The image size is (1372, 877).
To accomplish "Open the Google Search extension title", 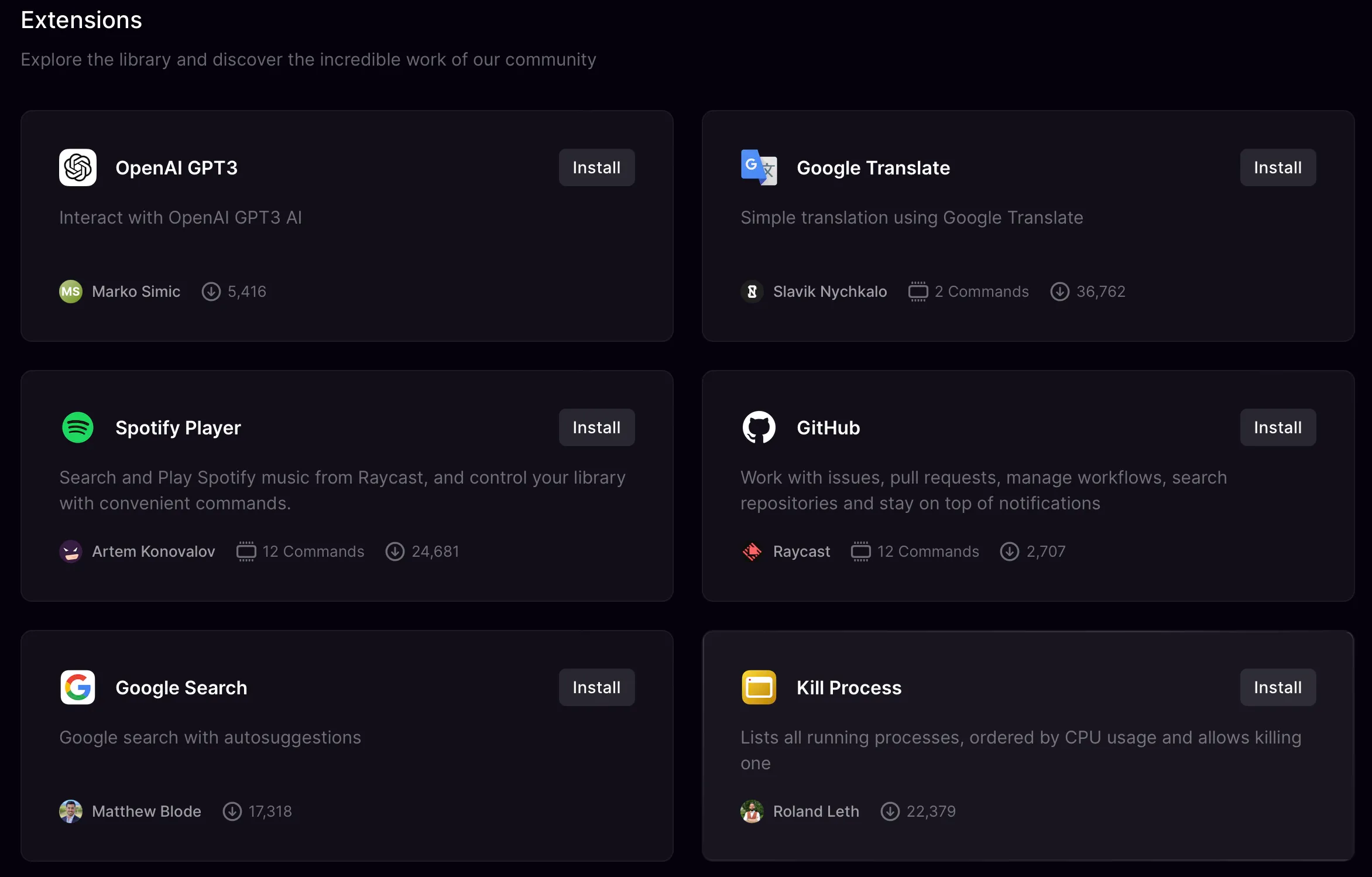I will tap(181, 687).
